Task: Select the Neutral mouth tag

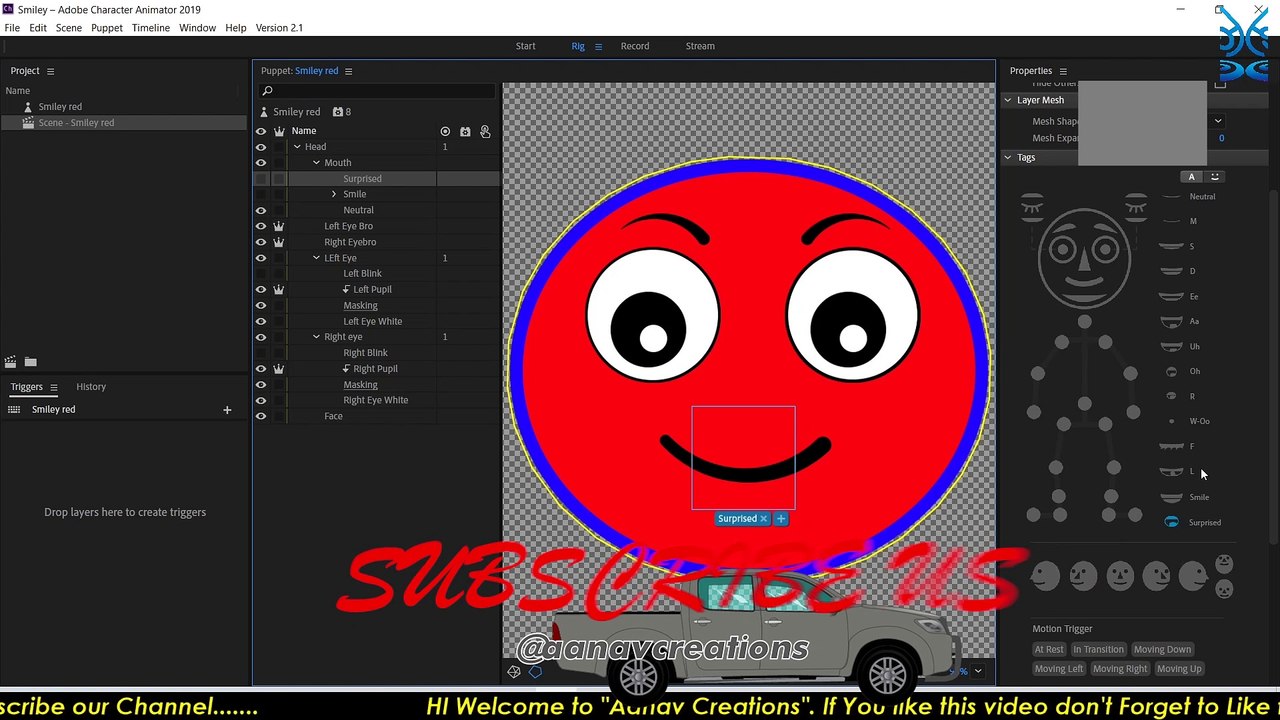Action: [1189, 197]
